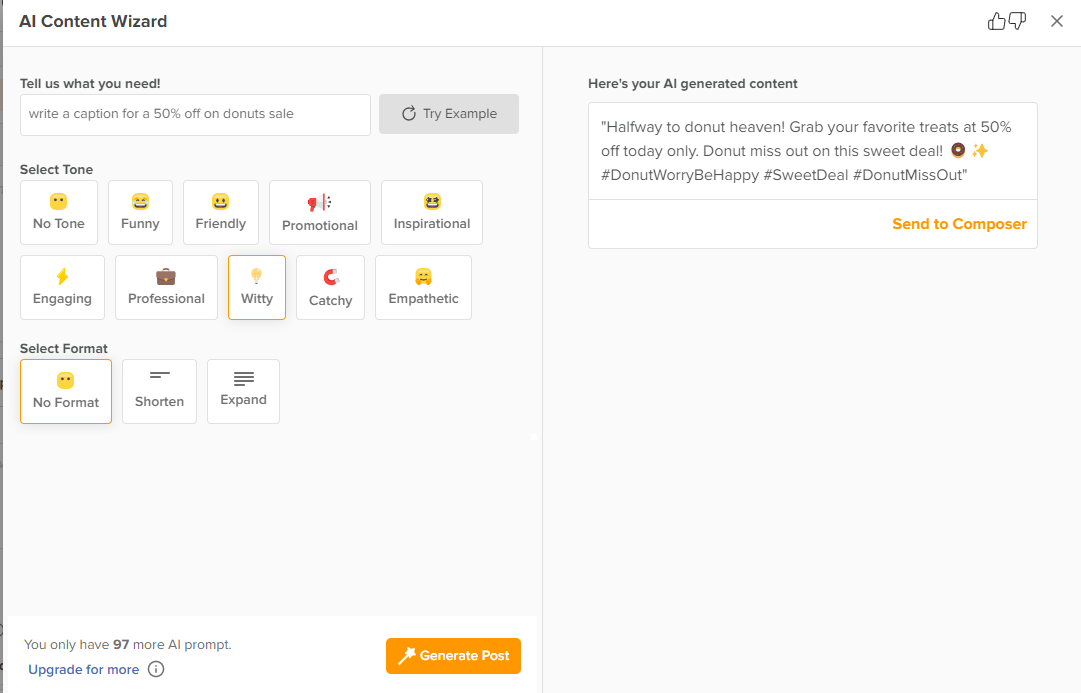Screen dimensions: 1081x693
Task: Open the Upgrade for more link
Action: tap(83, 669)
